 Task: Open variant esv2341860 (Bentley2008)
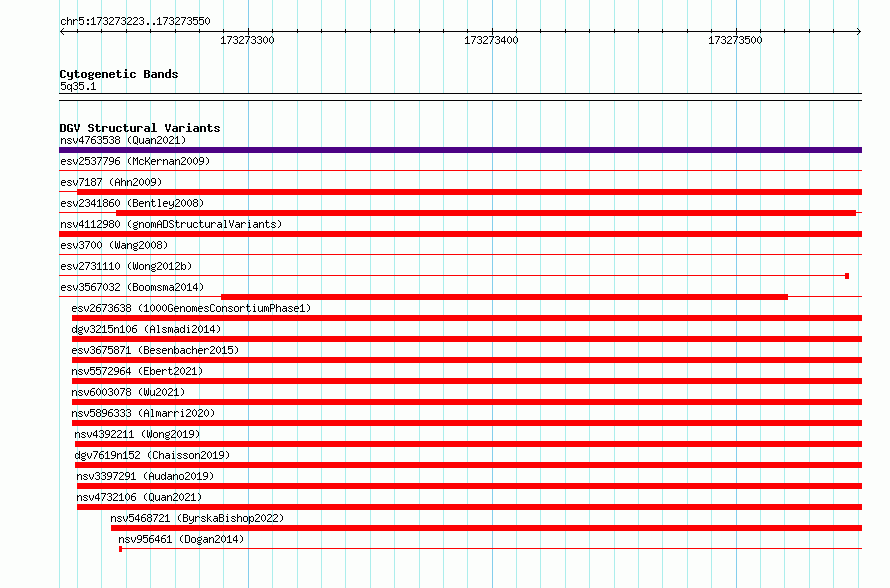(x=132, y=203)
